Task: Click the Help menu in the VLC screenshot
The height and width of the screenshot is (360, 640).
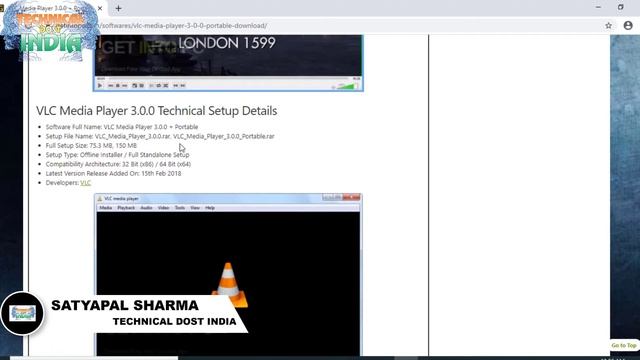Action: [210, 208]
